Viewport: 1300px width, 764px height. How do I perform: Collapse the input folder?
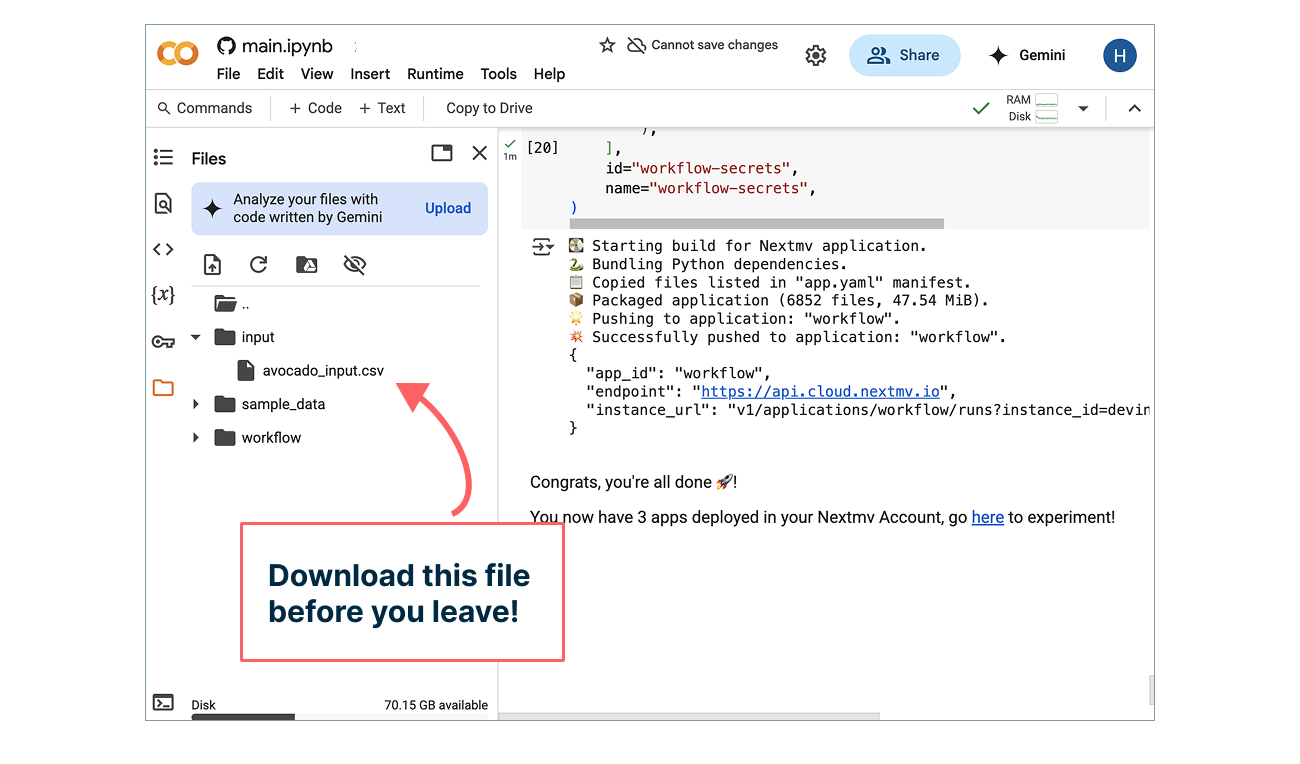pyautogui.click(x=196, y=338)
